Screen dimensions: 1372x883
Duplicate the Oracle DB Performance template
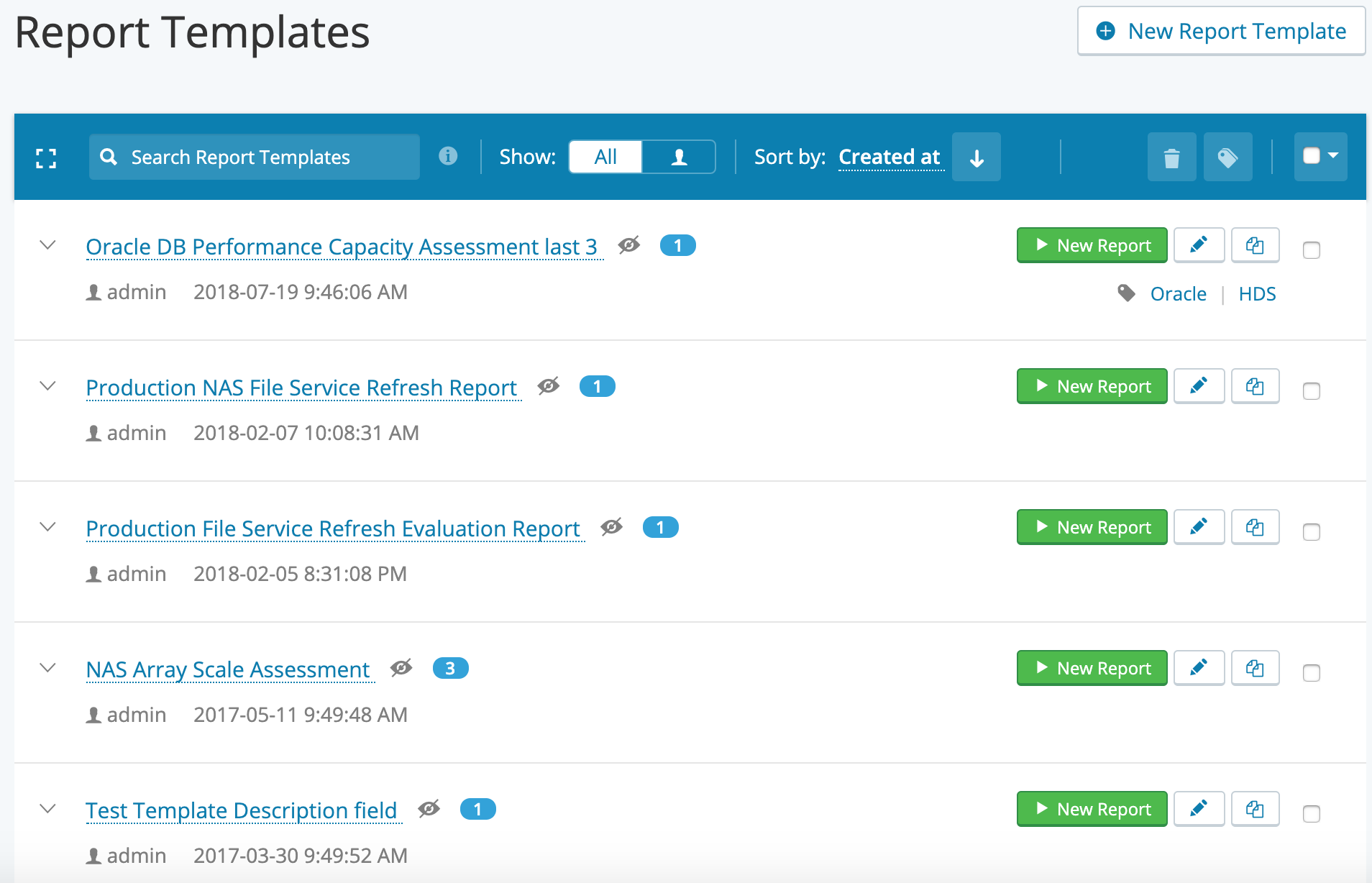pyautogui.click(x=1255, y=245)
